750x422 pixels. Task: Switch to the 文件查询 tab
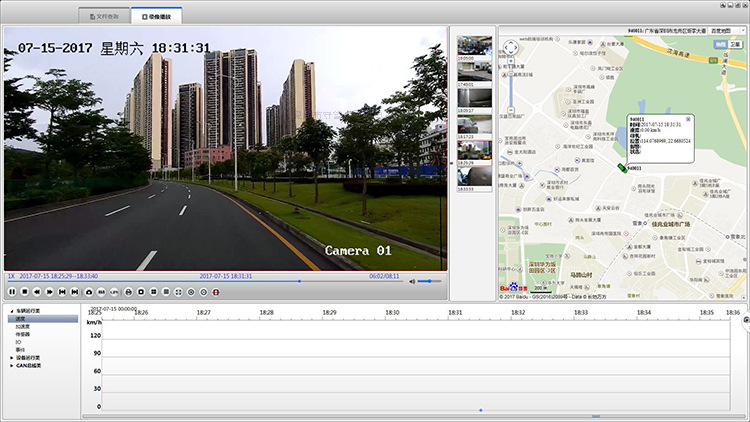(104, 17)
